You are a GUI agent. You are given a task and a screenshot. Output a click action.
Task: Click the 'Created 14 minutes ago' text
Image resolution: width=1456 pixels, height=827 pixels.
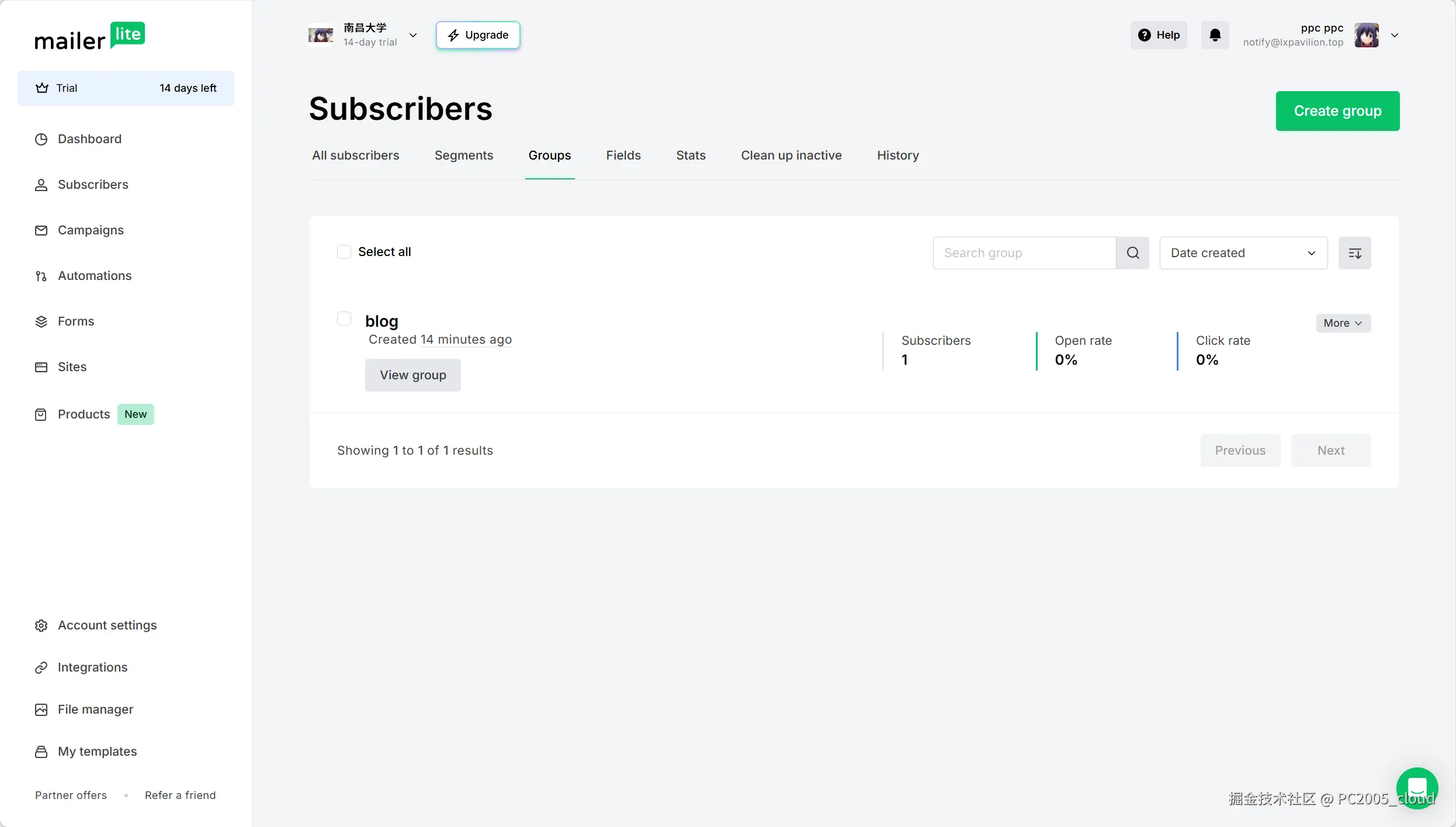[440, 340]
